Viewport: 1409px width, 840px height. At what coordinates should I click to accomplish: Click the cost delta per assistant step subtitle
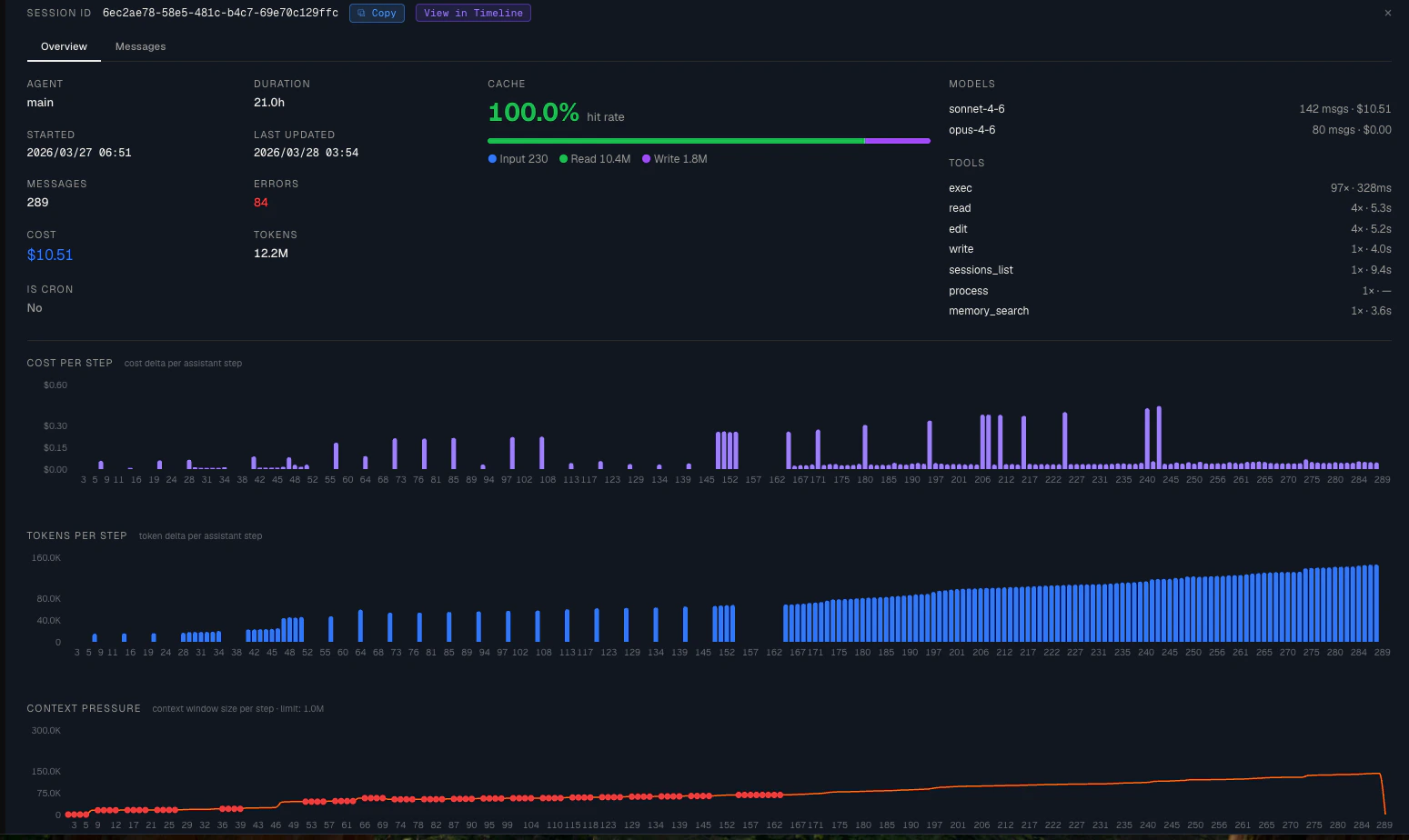(x=183, y=363)
